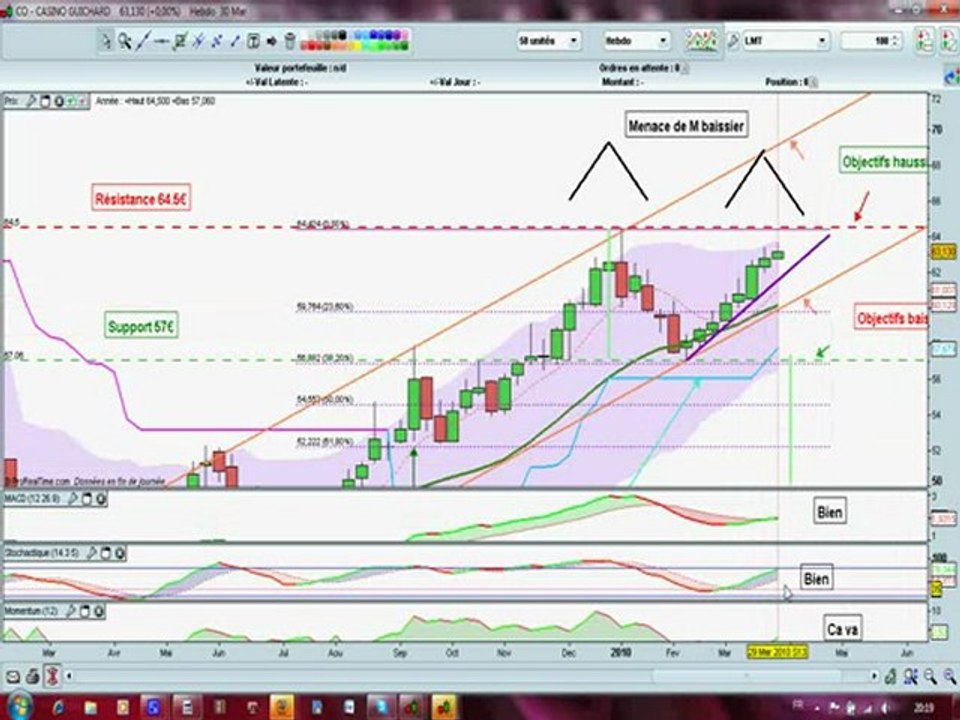The image size is (960, 720).
Task: Open the Windows Start button
Action: tap(18, 707)
